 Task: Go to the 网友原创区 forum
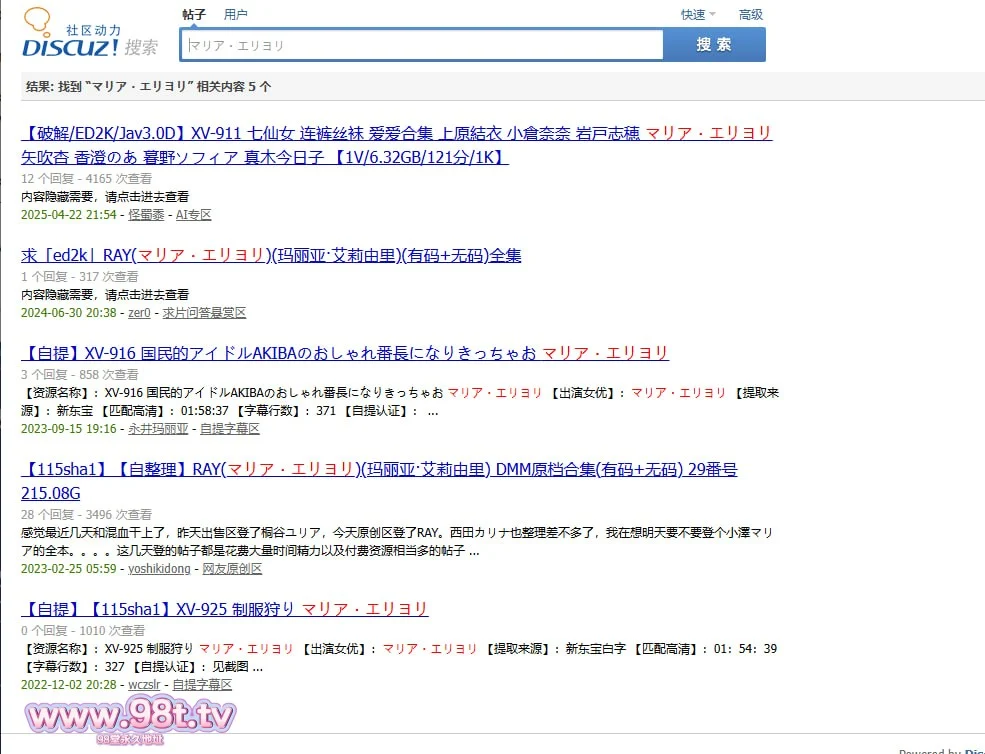click(232, 569)
